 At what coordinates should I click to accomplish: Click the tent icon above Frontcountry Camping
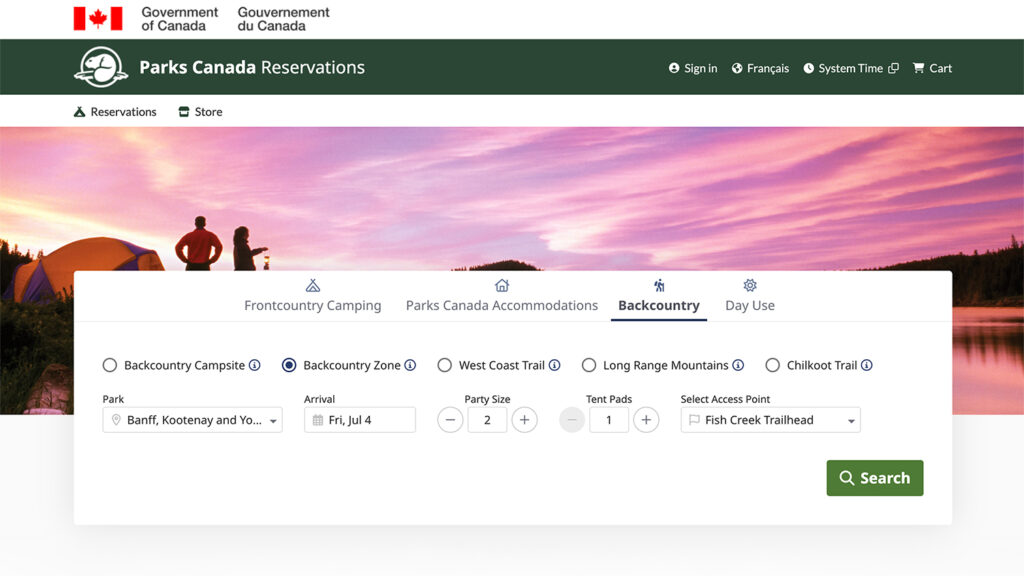coord(313,286)
